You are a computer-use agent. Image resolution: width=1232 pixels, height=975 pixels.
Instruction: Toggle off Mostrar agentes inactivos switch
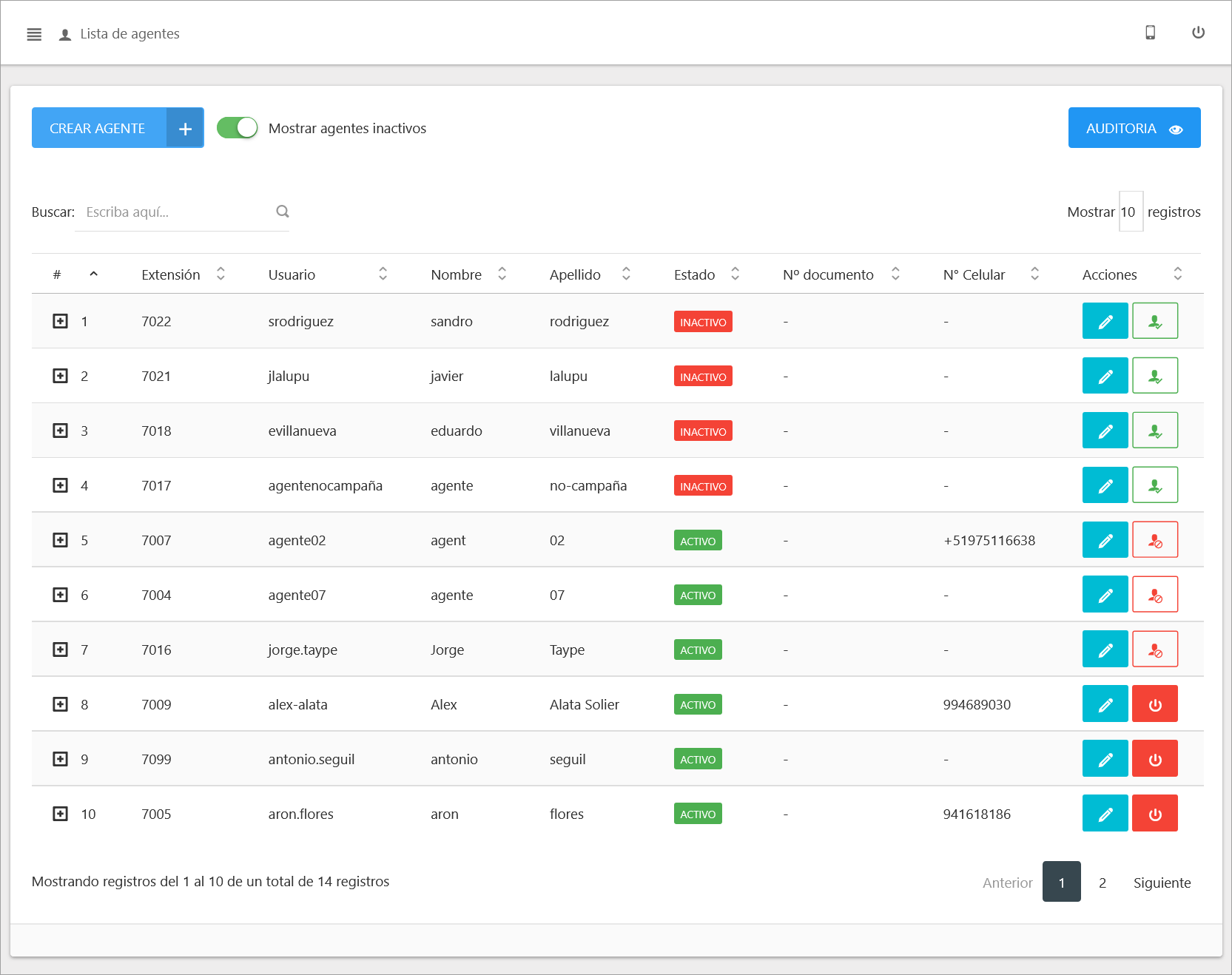click(x=237, y=128)
